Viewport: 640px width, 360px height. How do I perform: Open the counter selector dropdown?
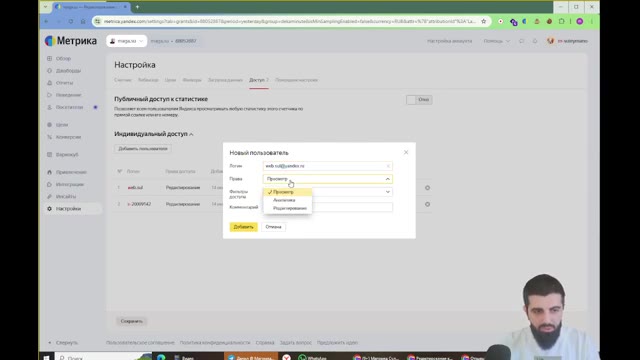[x=127, y=41]
